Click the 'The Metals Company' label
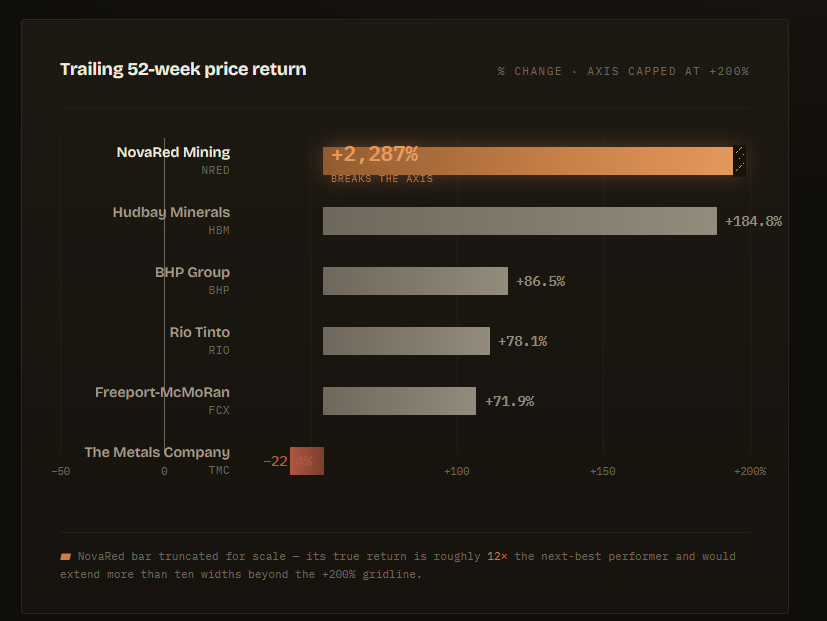Viewport: 827px width, 621px height. [157, 453]
